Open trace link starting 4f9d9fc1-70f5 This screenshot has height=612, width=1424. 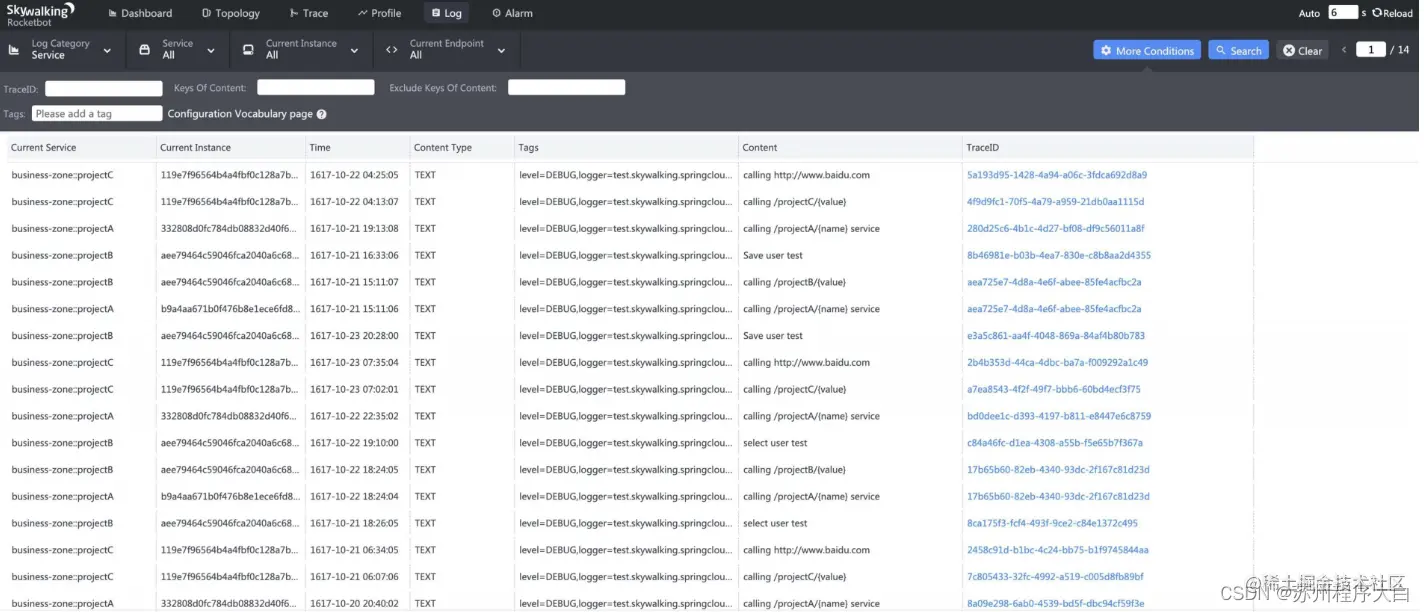[1056, 202]
